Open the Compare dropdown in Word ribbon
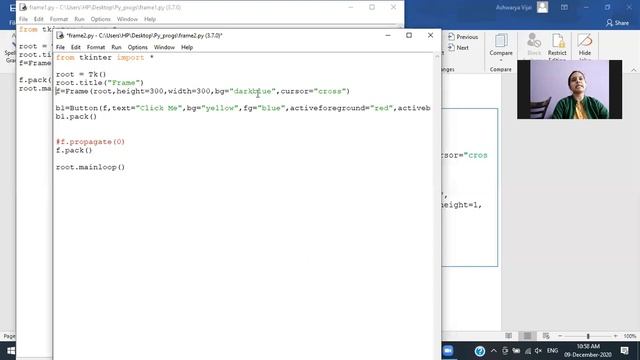Image resolution: width=640 pixels, height=360 pixels. pyautogui.click(x=501, y=47)
